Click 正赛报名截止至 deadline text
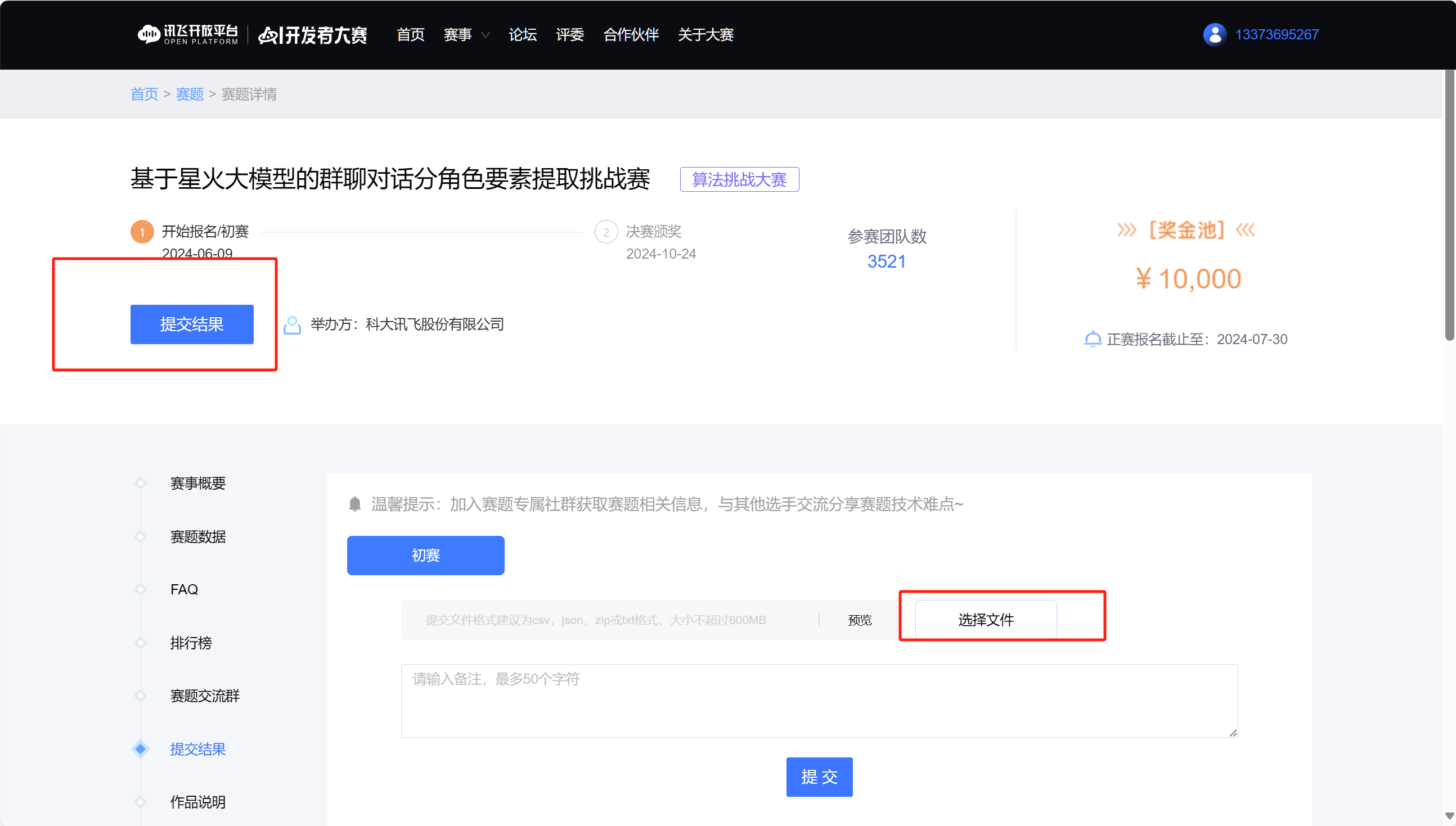 [1197, 339]
